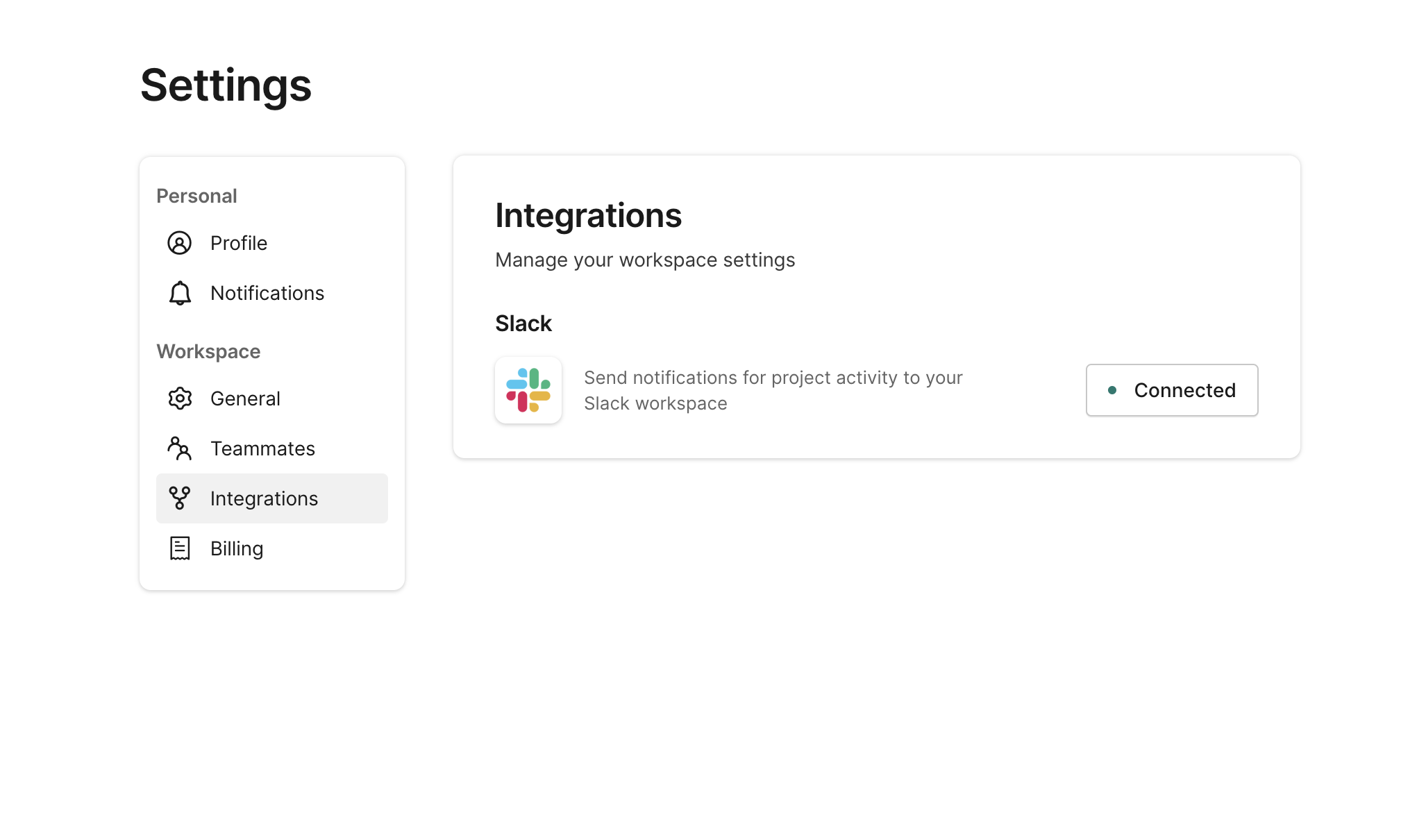Image resolution: width=1426 pixels, height=840 pixels.
Task: Go to Notifications settings
Action: pyautogui.click(x=267, y=293)
